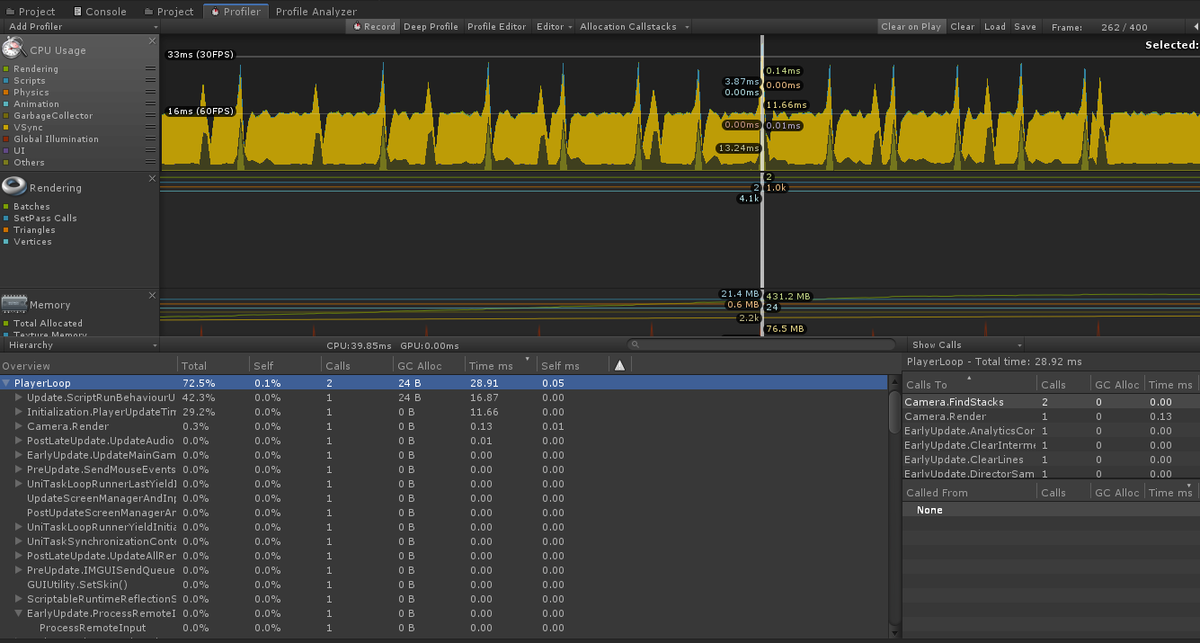Switch to the first Project tab
The image size is (1200, 643).
point(31,11)
